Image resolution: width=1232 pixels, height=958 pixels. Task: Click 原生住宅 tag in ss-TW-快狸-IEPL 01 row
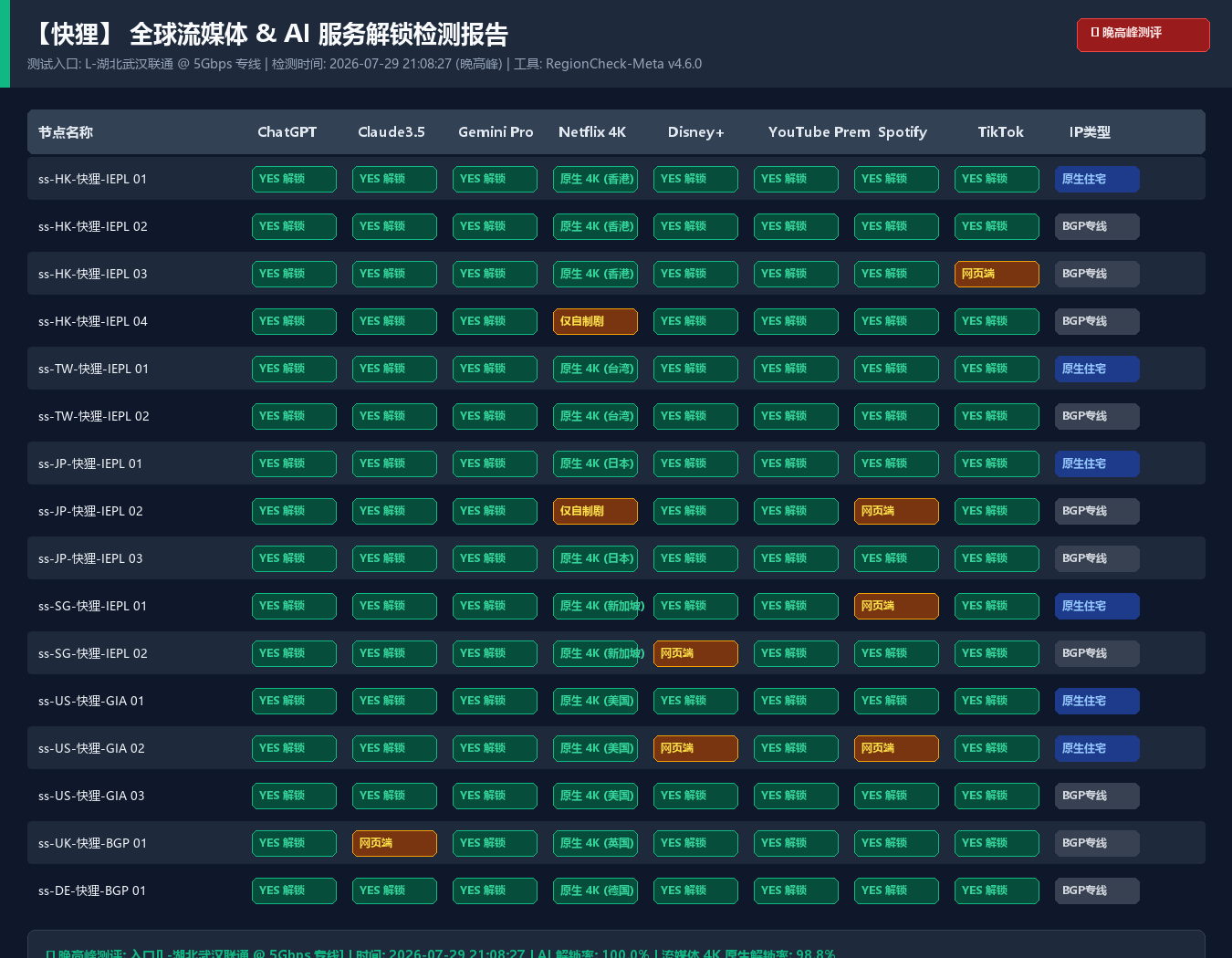[1097, 369]
